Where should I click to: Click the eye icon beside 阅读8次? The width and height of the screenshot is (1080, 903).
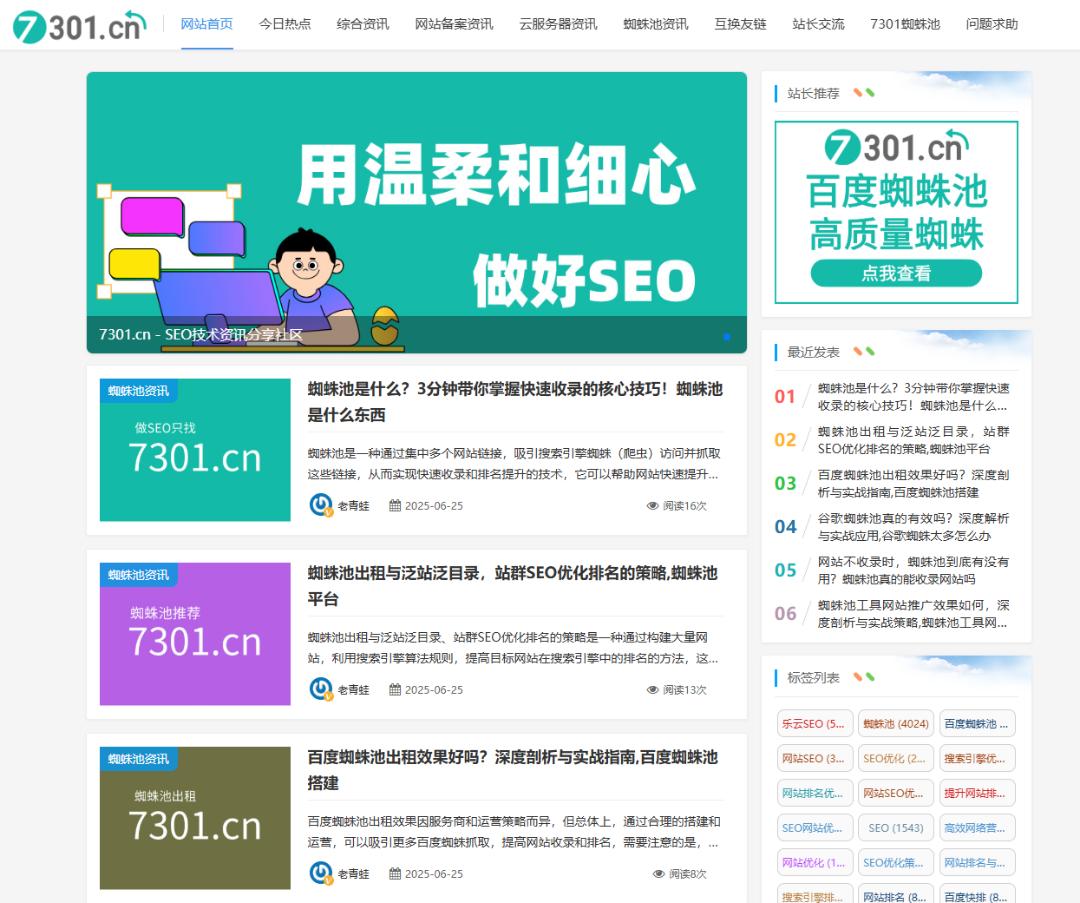658,873
